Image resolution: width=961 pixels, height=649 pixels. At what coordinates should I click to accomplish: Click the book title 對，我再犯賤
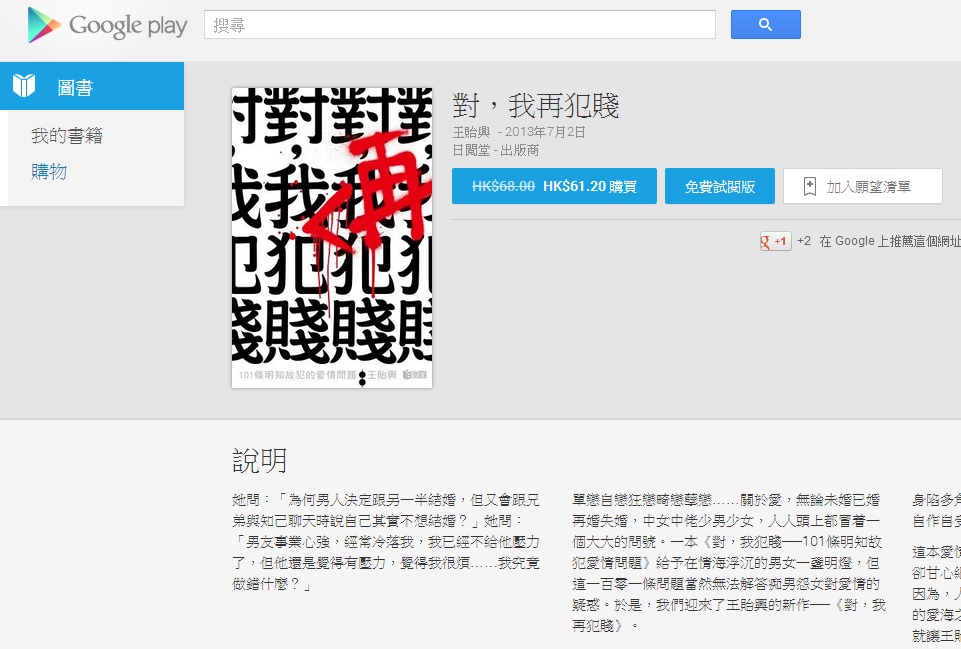click(536, 105)
